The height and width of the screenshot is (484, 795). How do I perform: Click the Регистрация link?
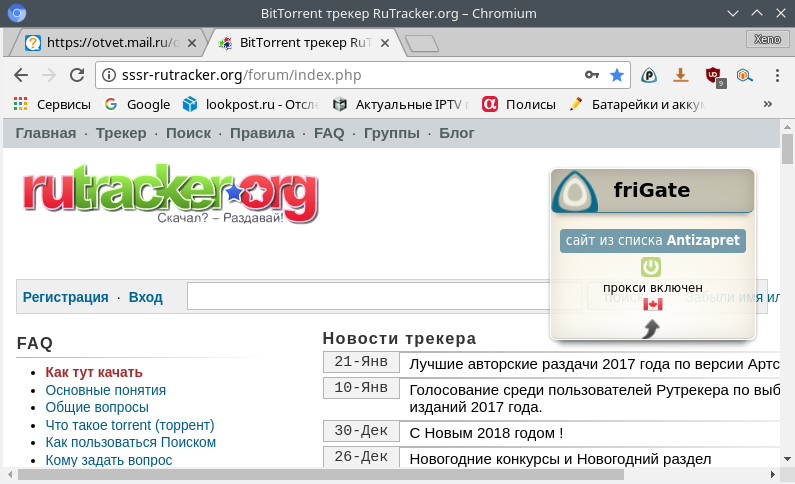click(65, 297)
